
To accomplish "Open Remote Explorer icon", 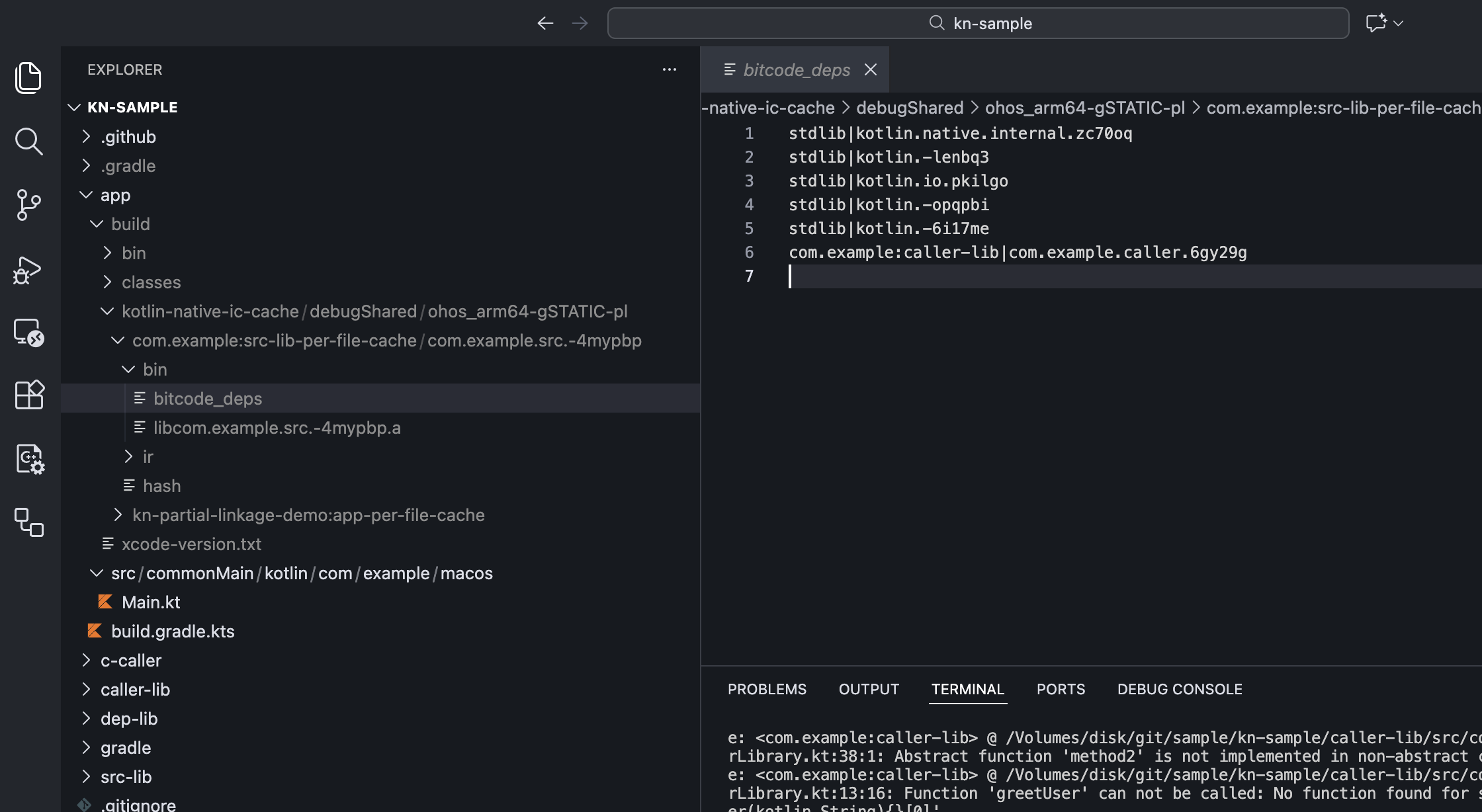I will (x=28, y=332).
